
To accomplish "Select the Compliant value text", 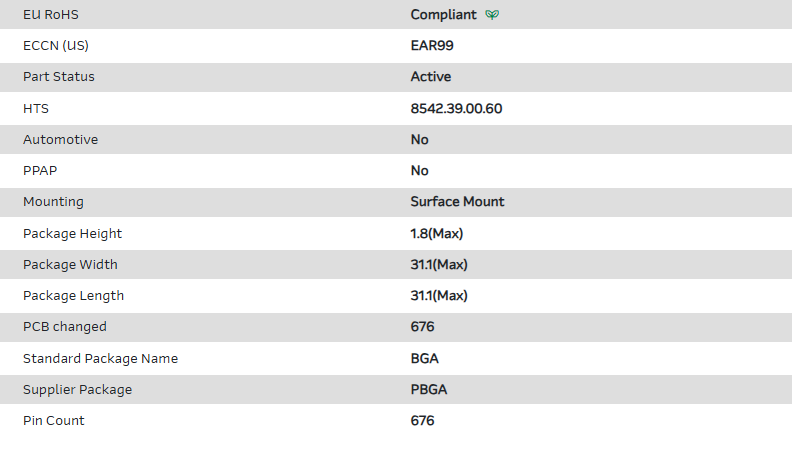I will pos(444,15).
